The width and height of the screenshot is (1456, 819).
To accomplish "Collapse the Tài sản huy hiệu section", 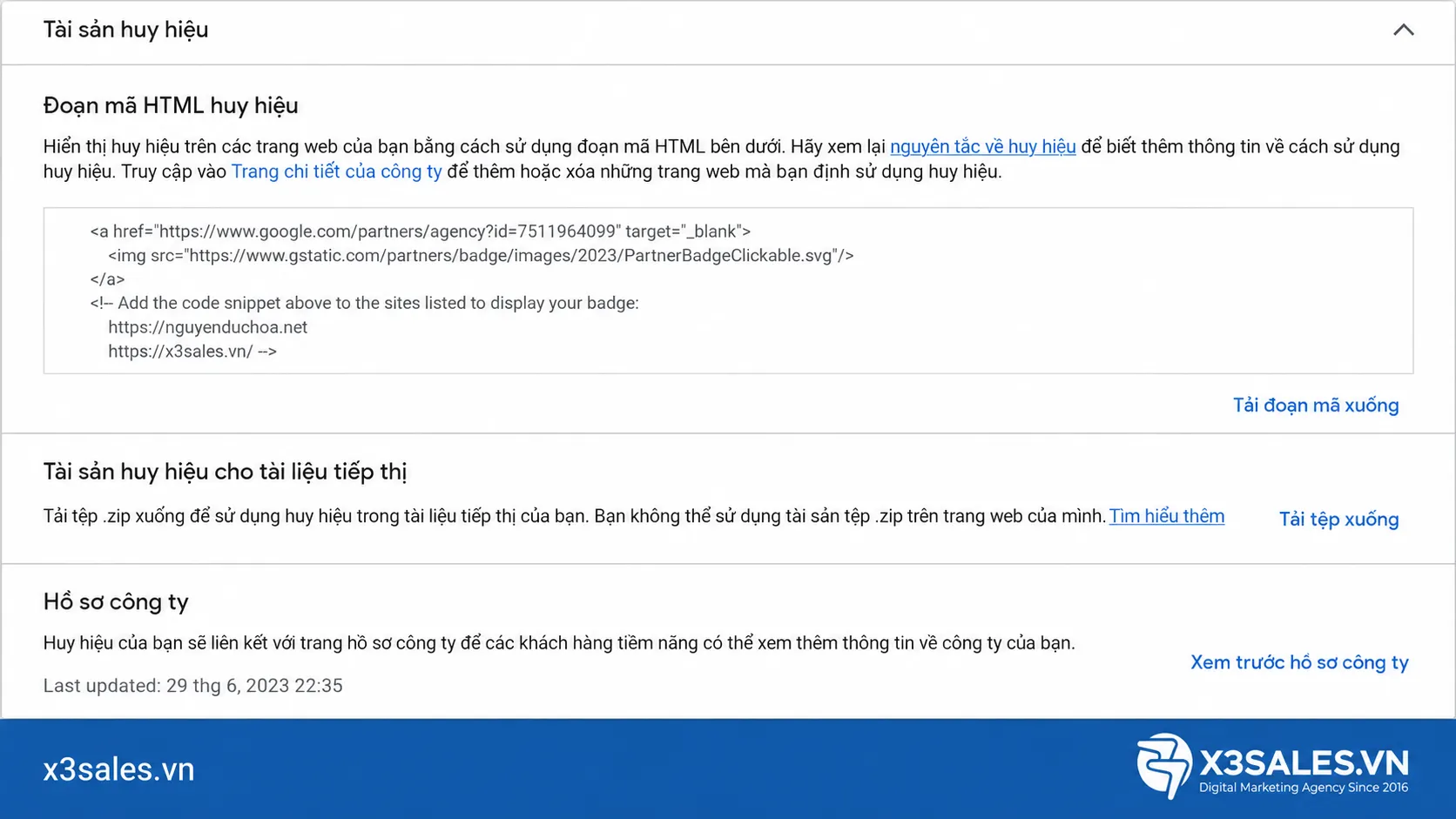I will click(1403, 30).
